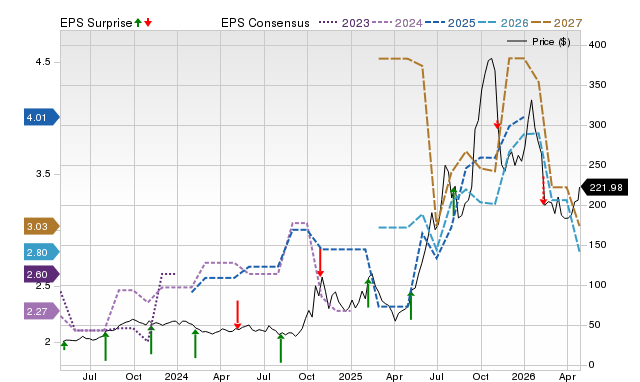Click the EPS Surprise label
The image size is (640, 382).
[x=96, y=23]
